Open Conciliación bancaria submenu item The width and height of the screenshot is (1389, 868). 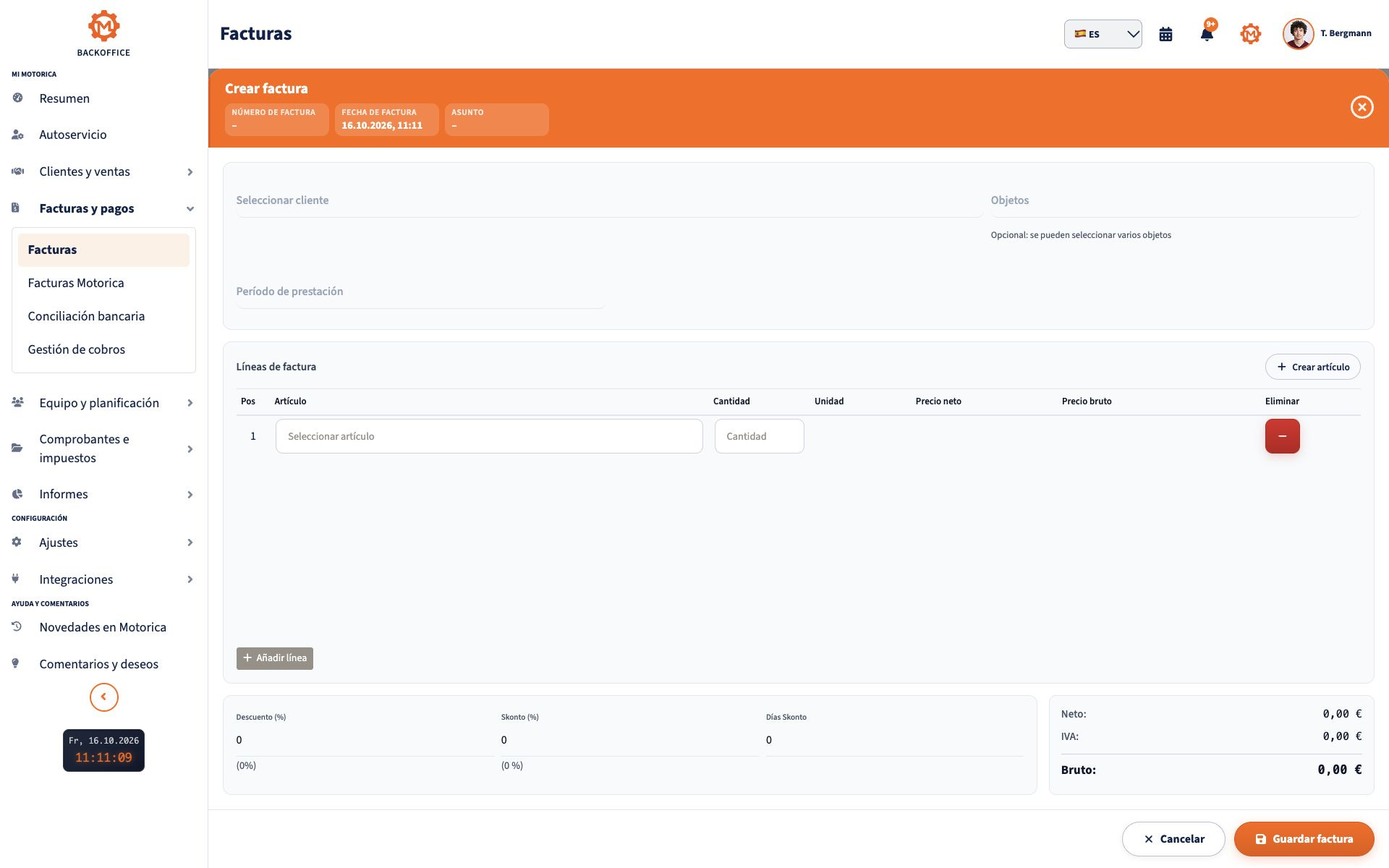[x=103, y=316]
